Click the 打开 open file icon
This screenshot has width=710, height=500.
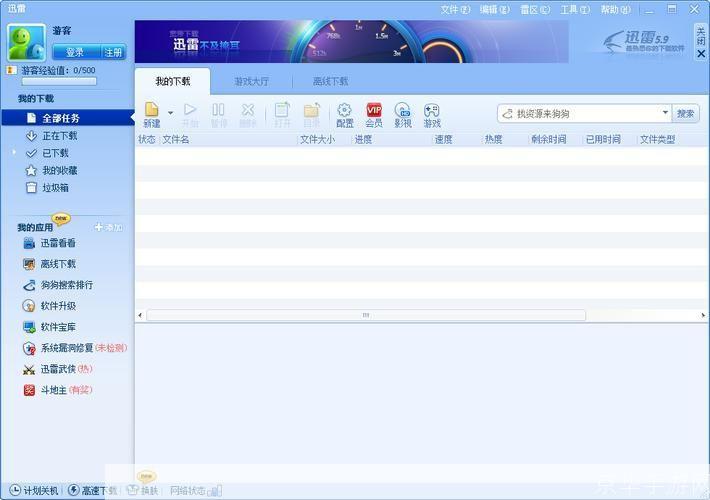[x=282, y=115]
